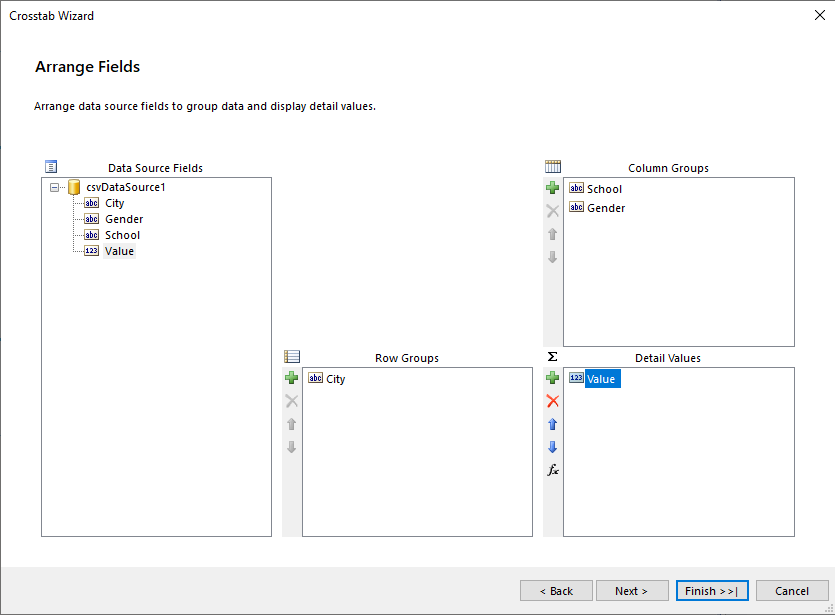Click the Row Groups panel icon
This screenshot has height=615, width=835.
coord(291,356)
